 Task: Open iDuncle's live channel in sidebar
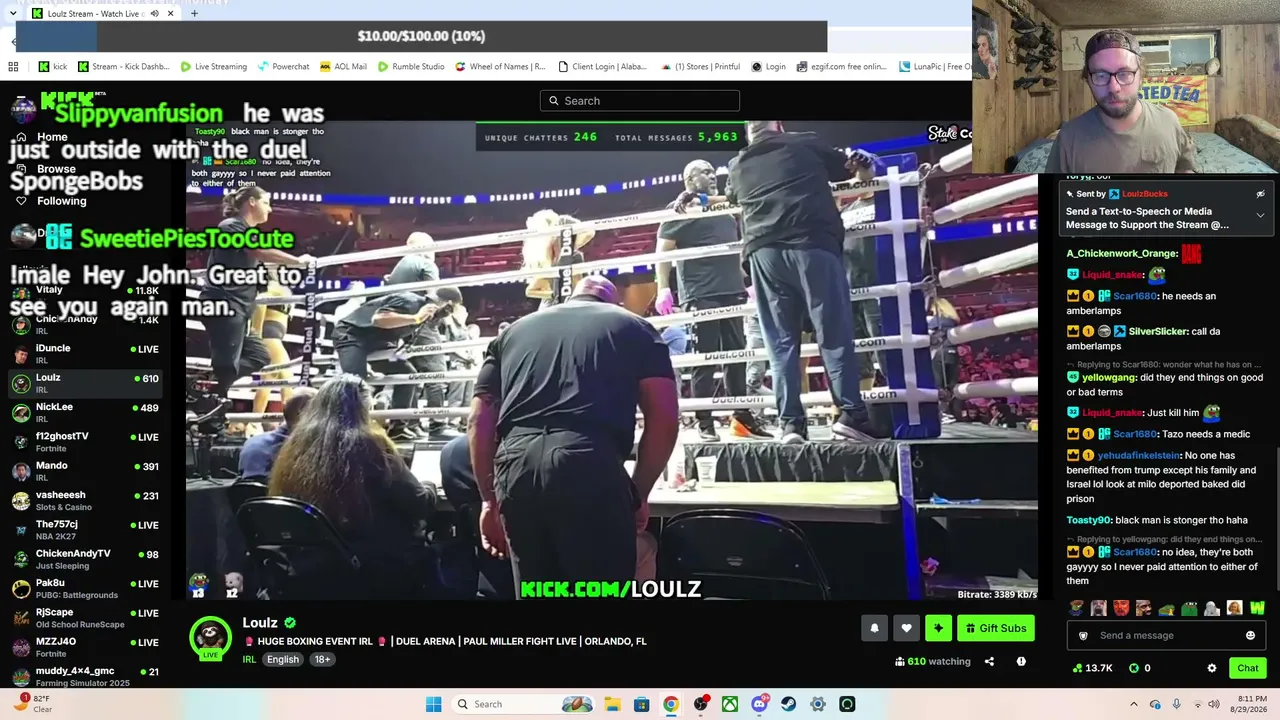tap(85, 354)
